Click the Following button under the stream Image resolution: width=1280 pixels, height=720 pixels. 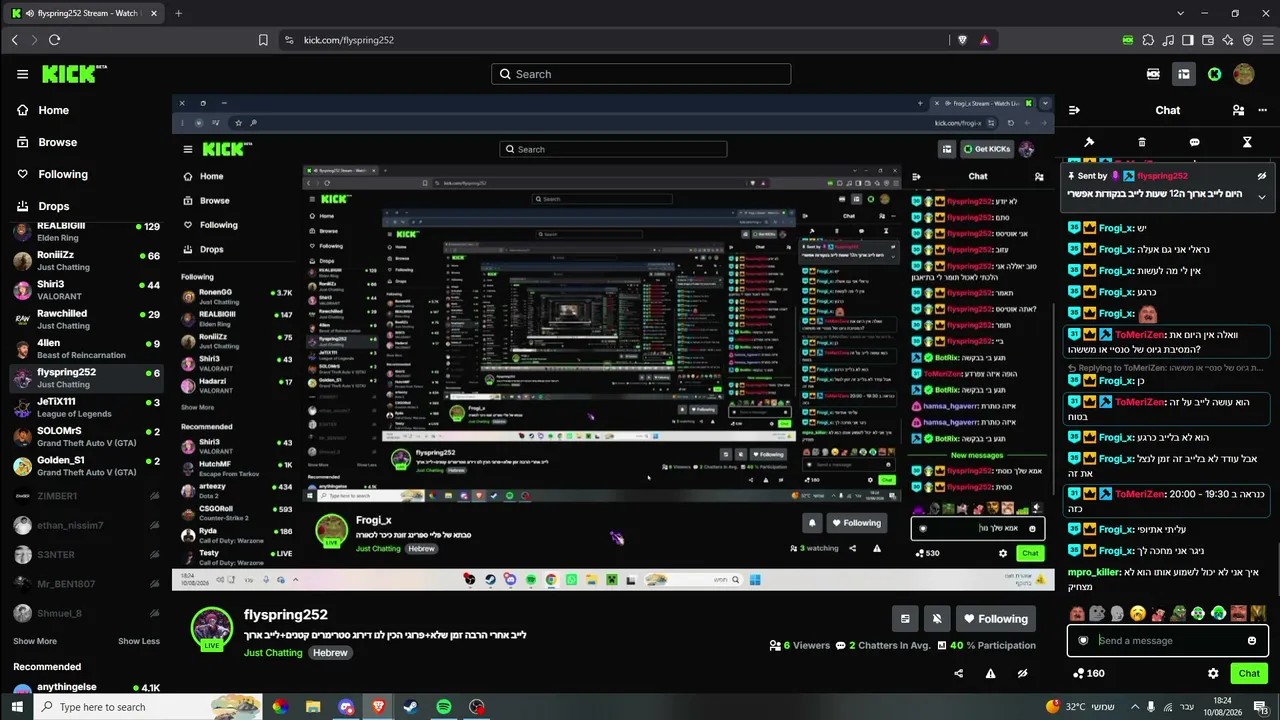click(x=994, y=619)
